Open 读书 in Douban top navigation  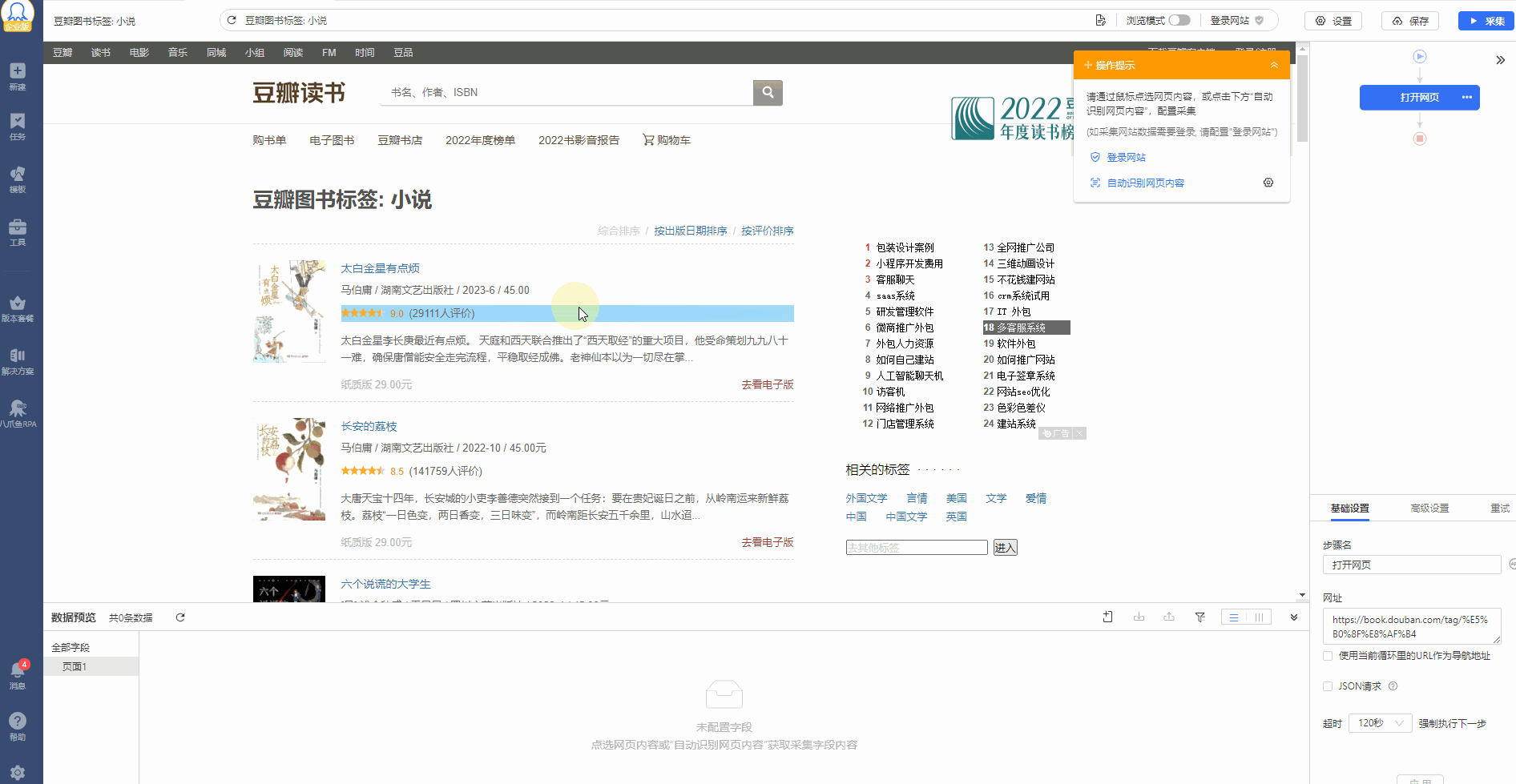click(x=101, y=53)
